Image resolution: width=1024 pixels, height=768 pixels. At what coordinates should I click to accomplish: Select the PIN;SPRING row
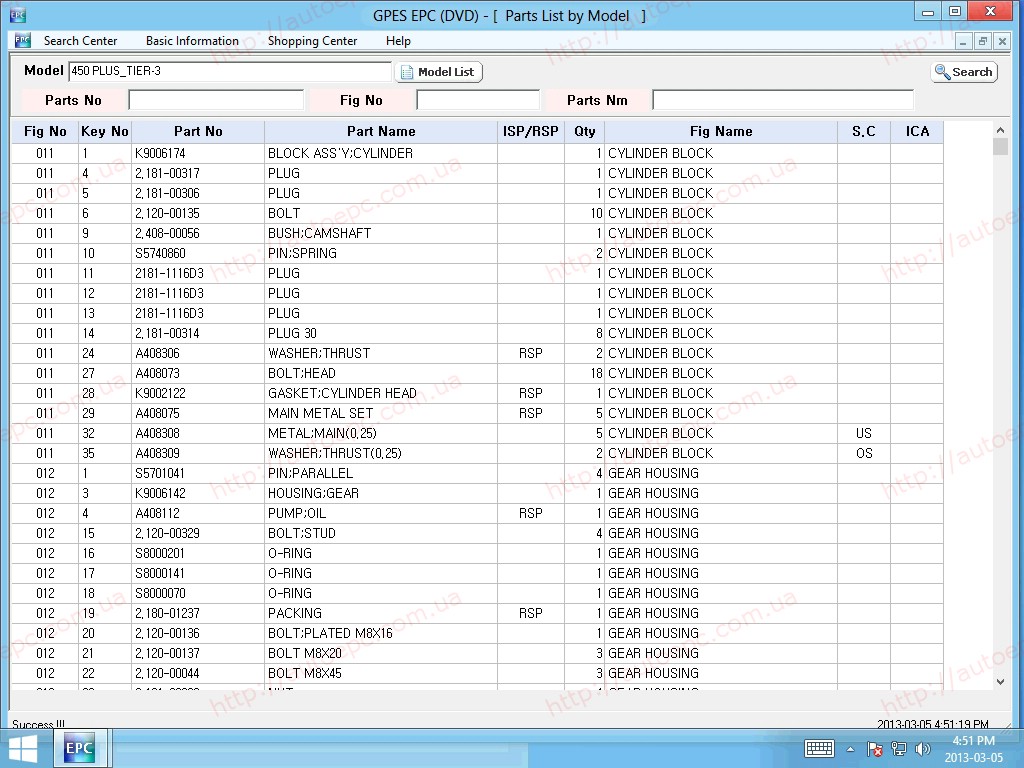[x=477, y=253]
